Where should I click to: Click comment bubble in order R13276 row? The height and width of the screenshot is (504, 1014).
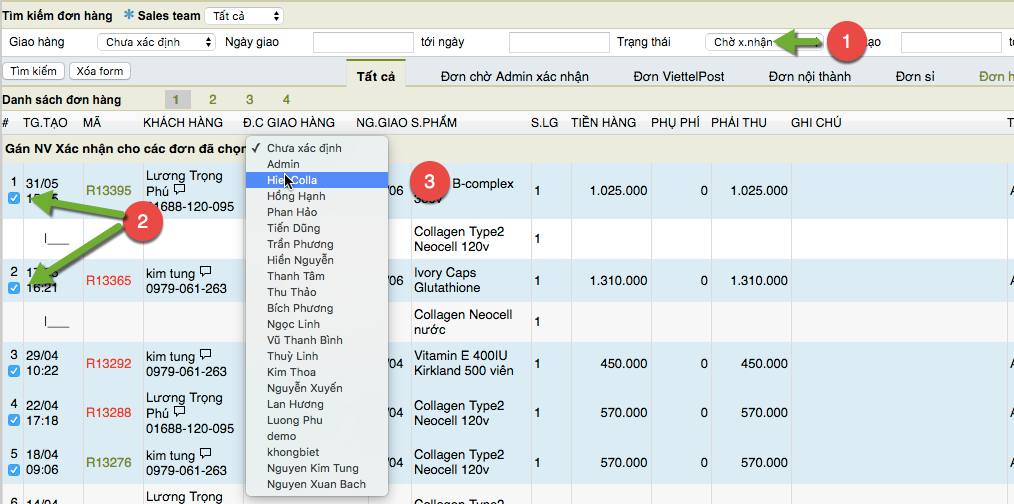[x=205, y=453]
